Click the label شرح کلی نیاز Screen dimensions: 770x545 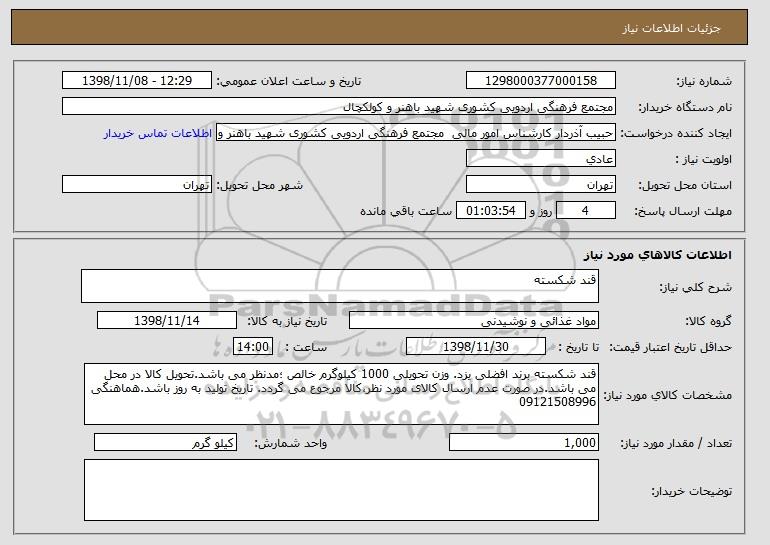(x=696, y=288)
